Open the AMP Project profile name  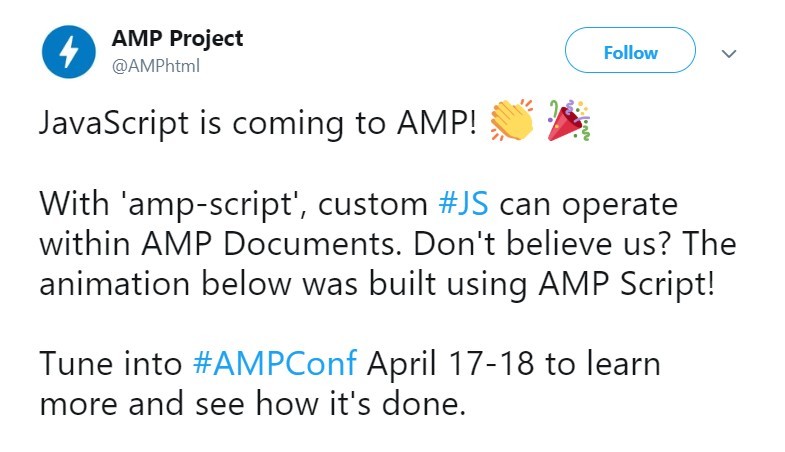[177, 39]
